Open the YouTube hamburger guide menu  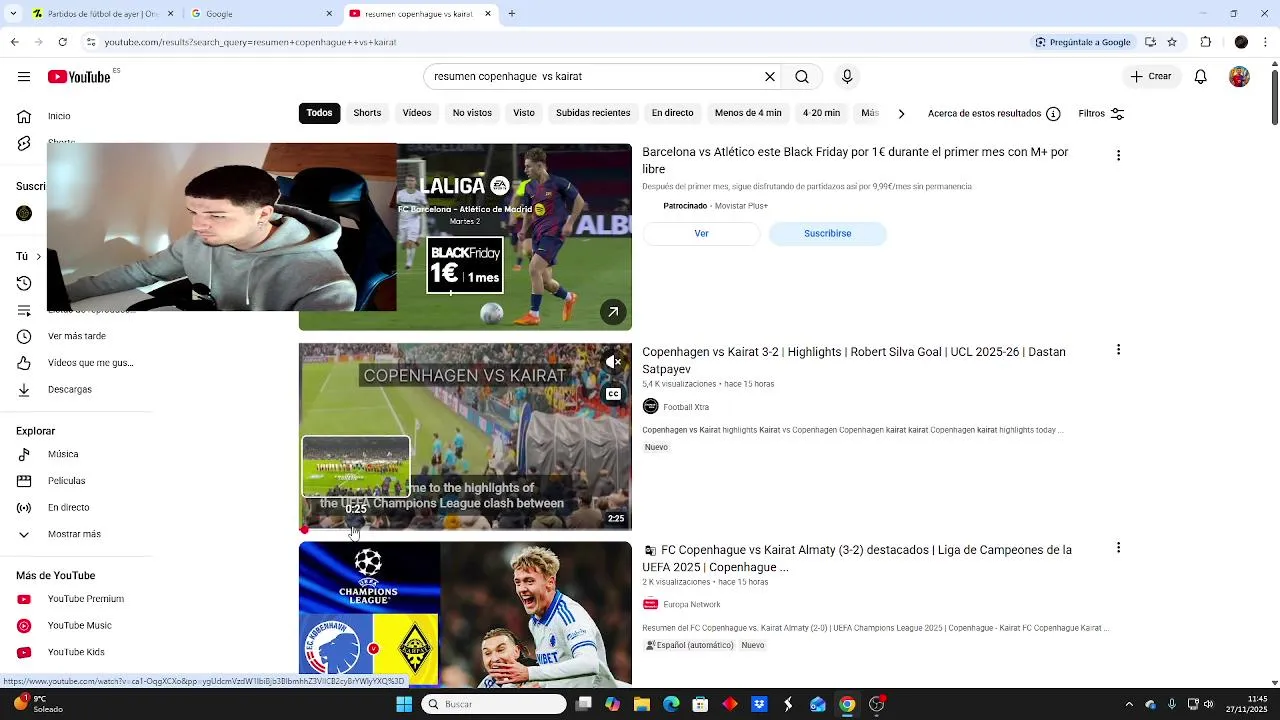pyautogui.click(x=24, y=77)
